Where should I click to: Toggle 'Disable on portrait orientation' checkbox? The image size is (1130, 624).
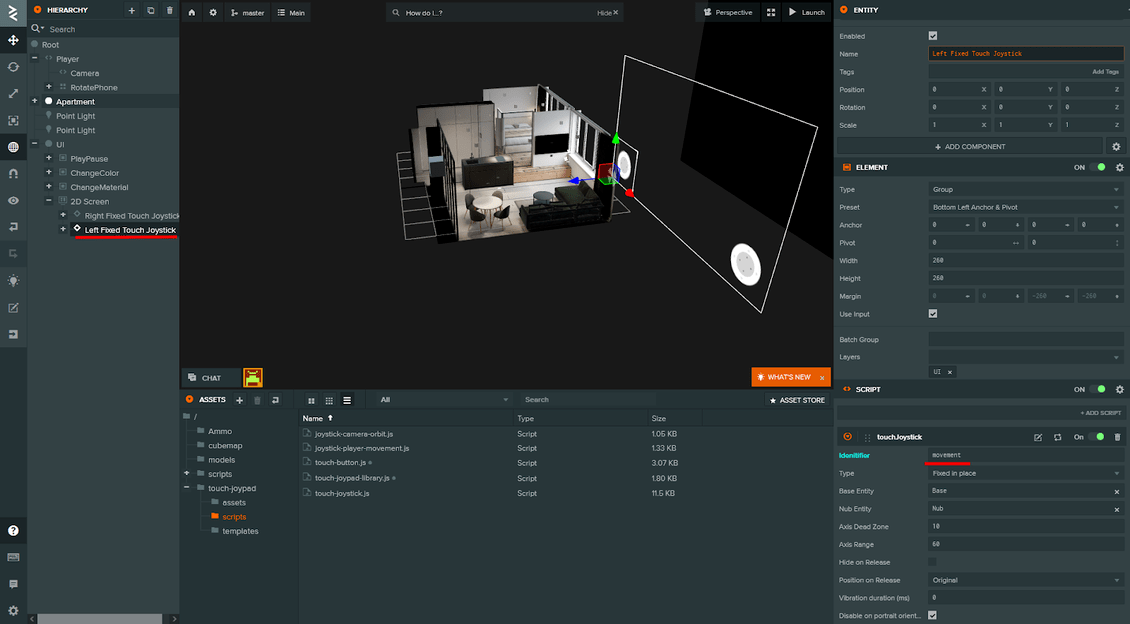coord(932,615)
